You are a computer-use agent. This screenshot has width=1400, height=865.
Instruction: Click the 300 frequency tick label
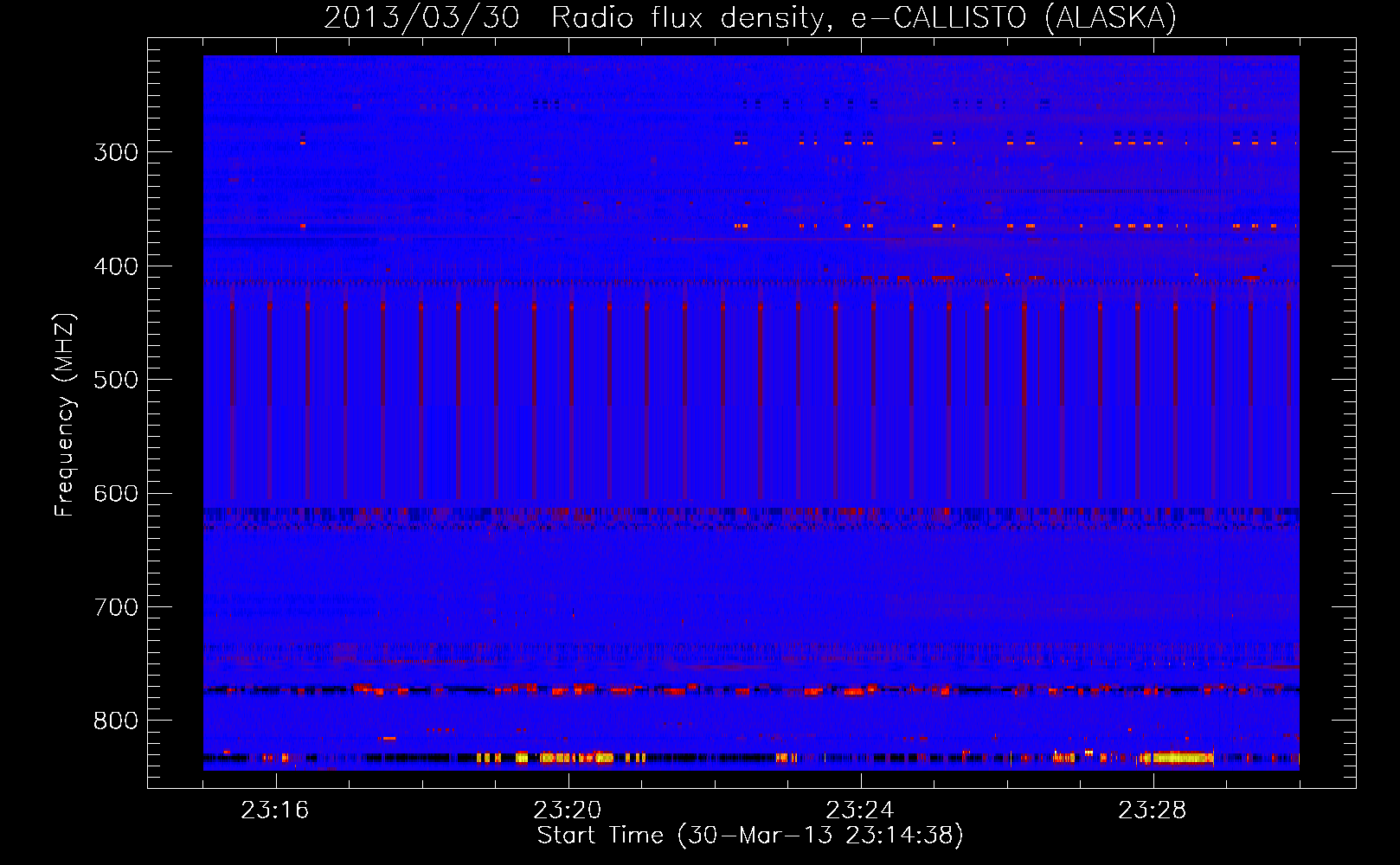tap(116, 152)
